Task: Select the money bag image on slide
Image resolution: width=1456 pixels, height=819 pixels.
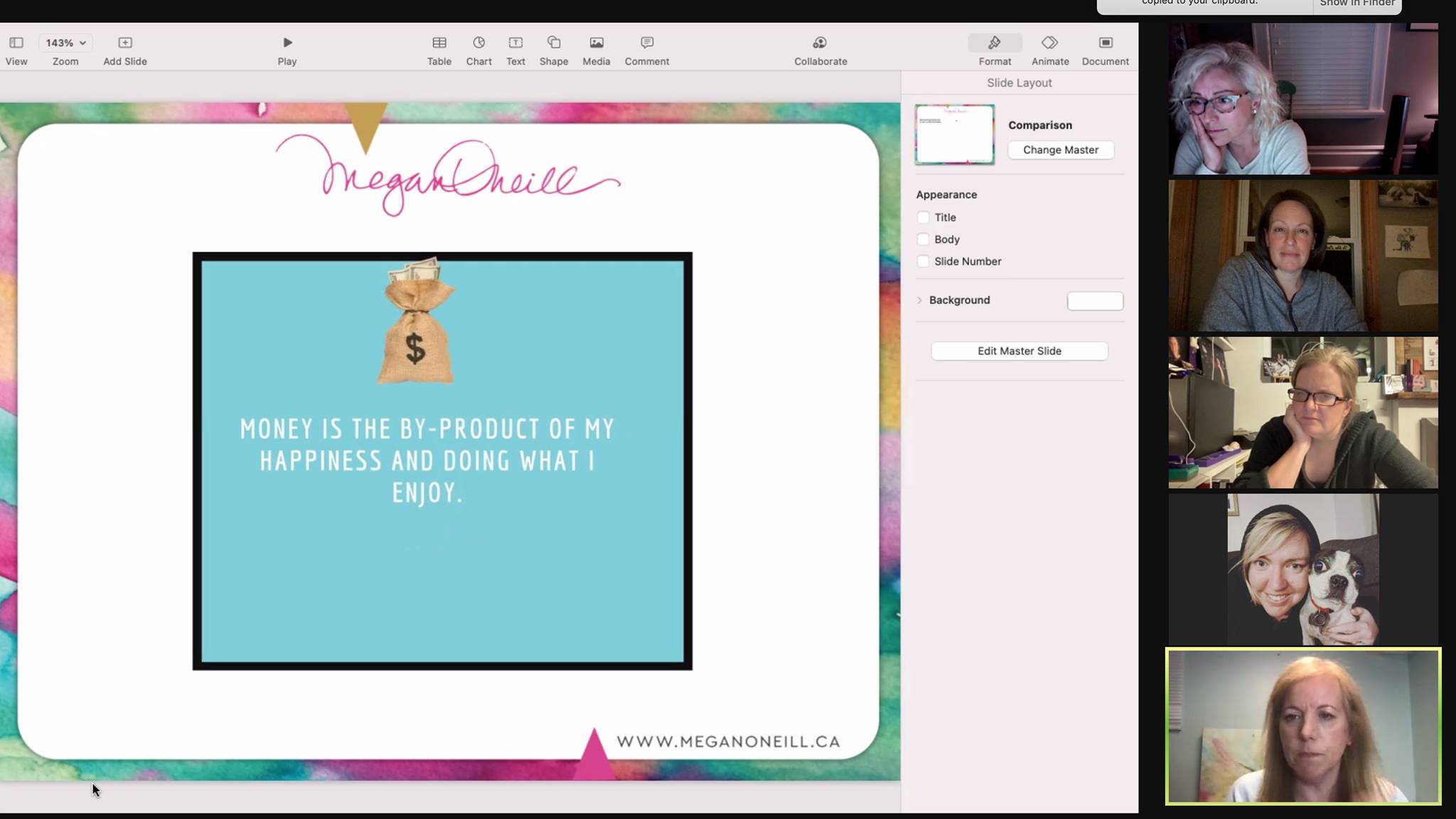Action: [x=416, y=321]
